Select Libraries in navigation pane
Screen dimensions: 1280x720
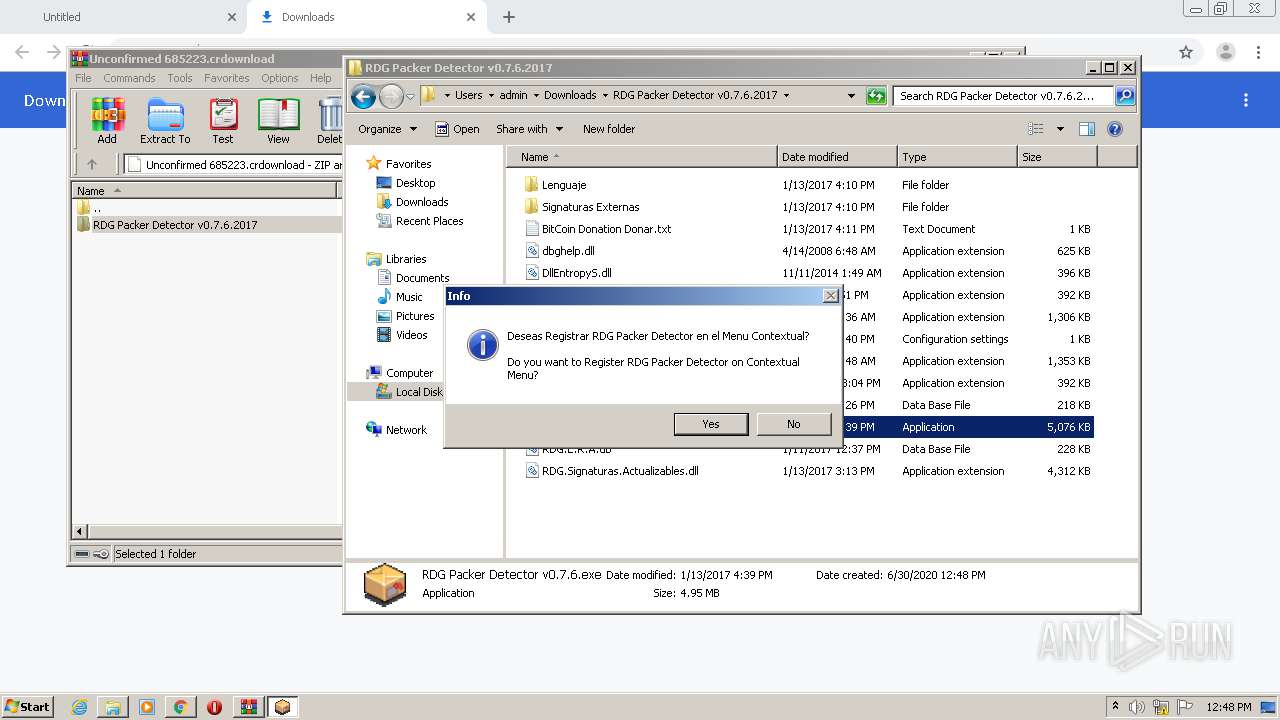click(396, 259)
